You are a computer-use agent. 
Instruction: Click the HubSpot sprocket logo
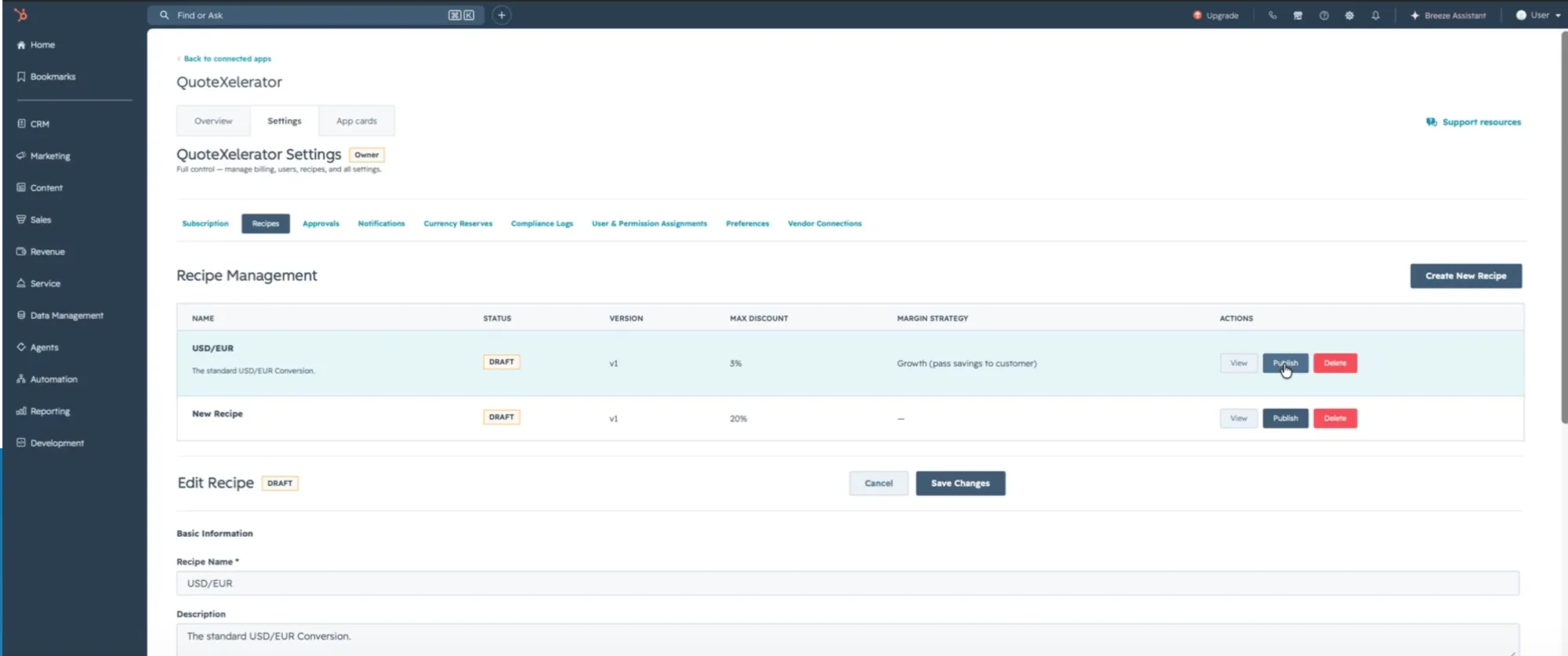pyautogui.click(x=21, y=14)
